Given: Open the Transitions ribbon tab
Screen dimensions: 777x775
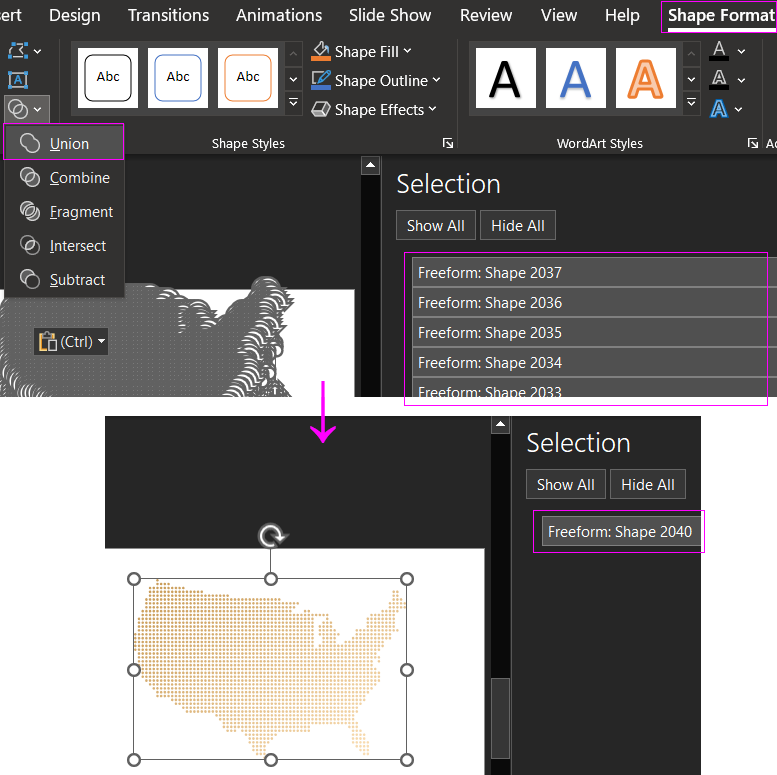Looking at the screenshot, I should pos(168,15).
